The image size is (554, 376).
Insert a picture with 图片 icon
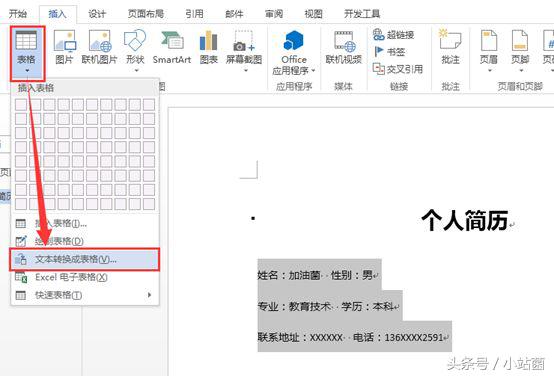[x=64, y=47]
